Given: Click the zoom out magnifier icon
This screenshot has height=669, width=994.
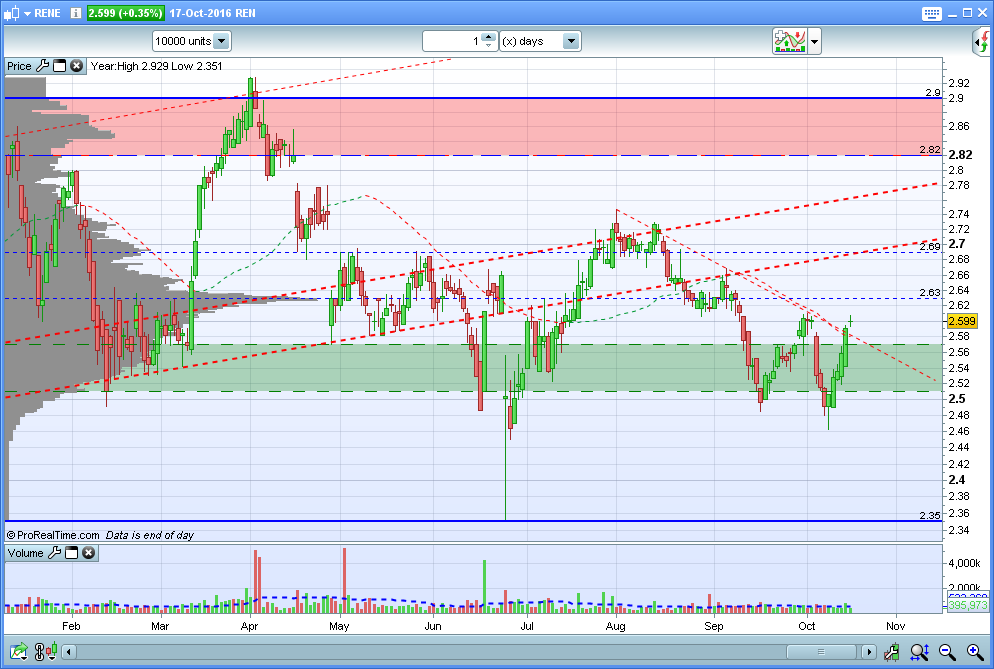Looking at the screenshot, I should click(x=946, y=653).
